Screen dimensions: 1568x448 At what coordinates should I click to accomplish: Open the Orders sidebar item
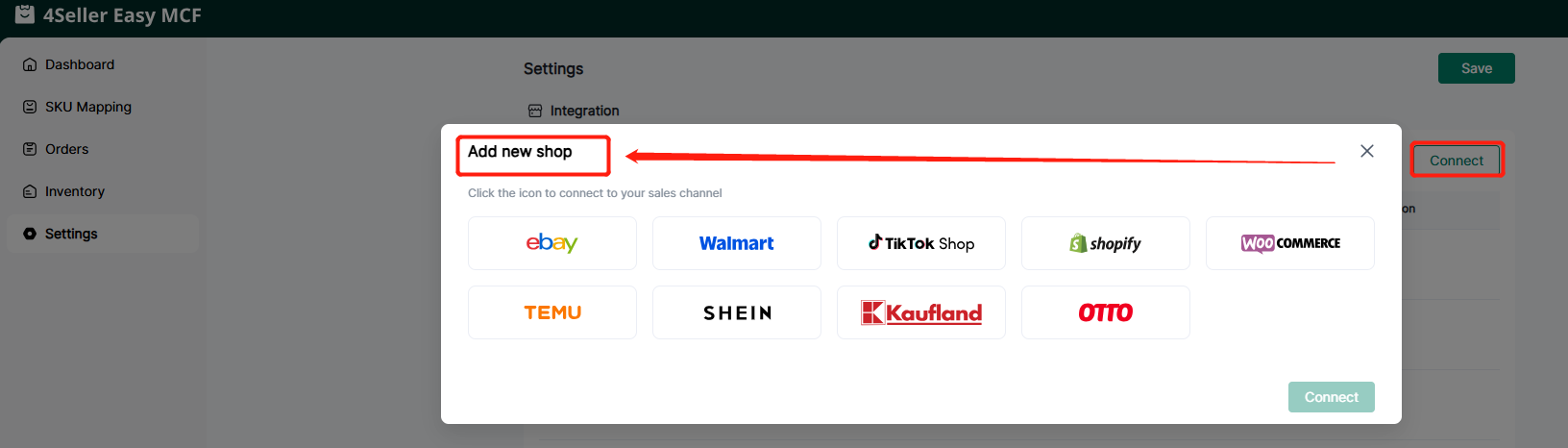(66, 149)
